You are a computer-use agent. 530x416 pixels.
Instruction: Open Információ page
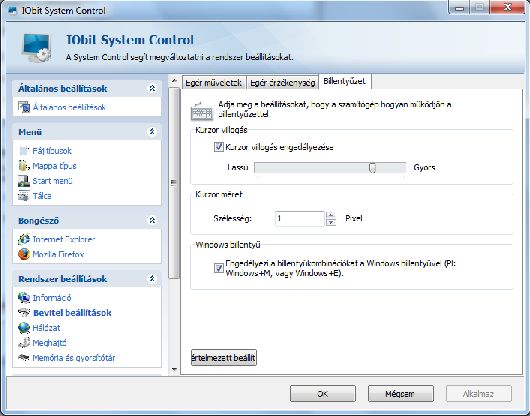(52, 298)
